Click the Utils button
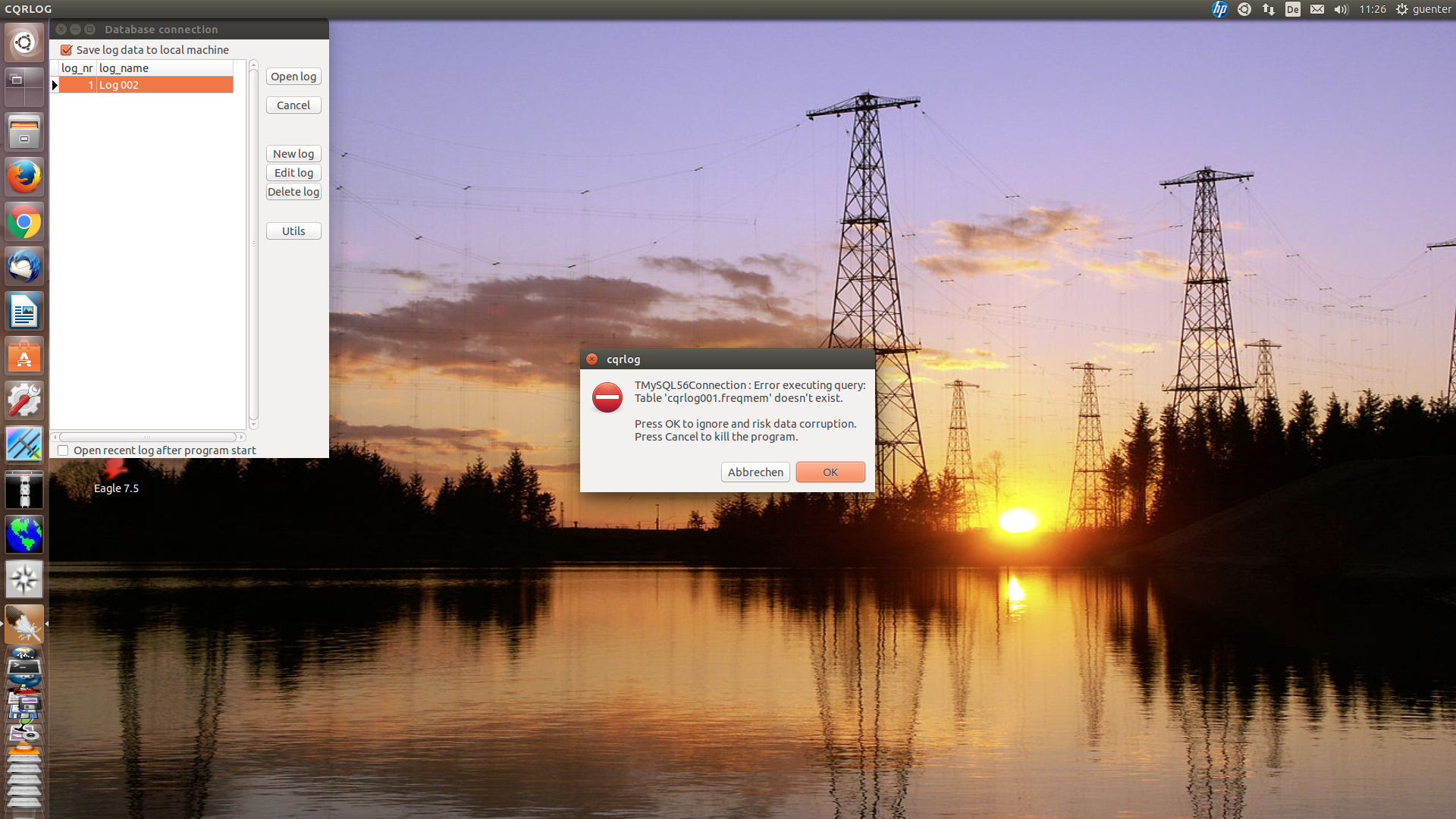The width and height of the screenshot is (1456, 819). click(x=293, y=231)
